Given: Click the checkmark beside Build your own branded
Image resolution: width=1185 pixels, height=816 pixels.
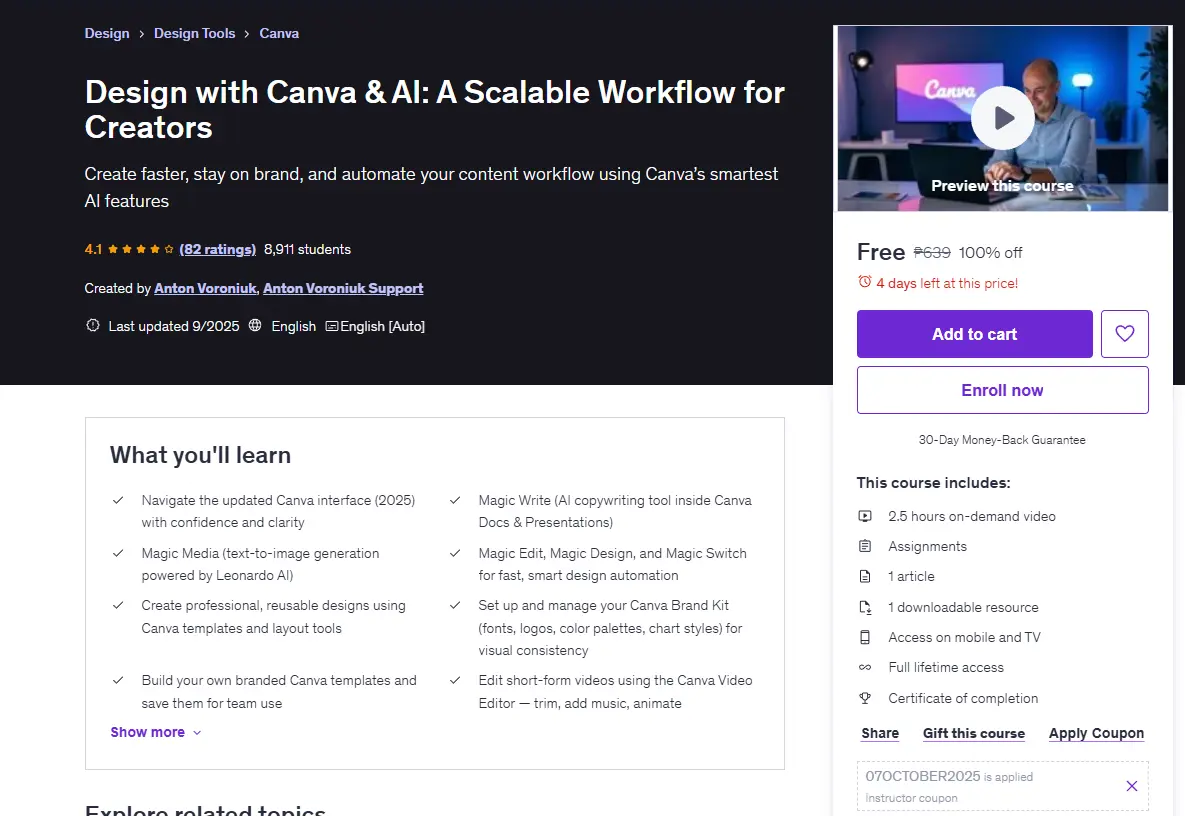Looking at the screenshot, I should point(118,680).
